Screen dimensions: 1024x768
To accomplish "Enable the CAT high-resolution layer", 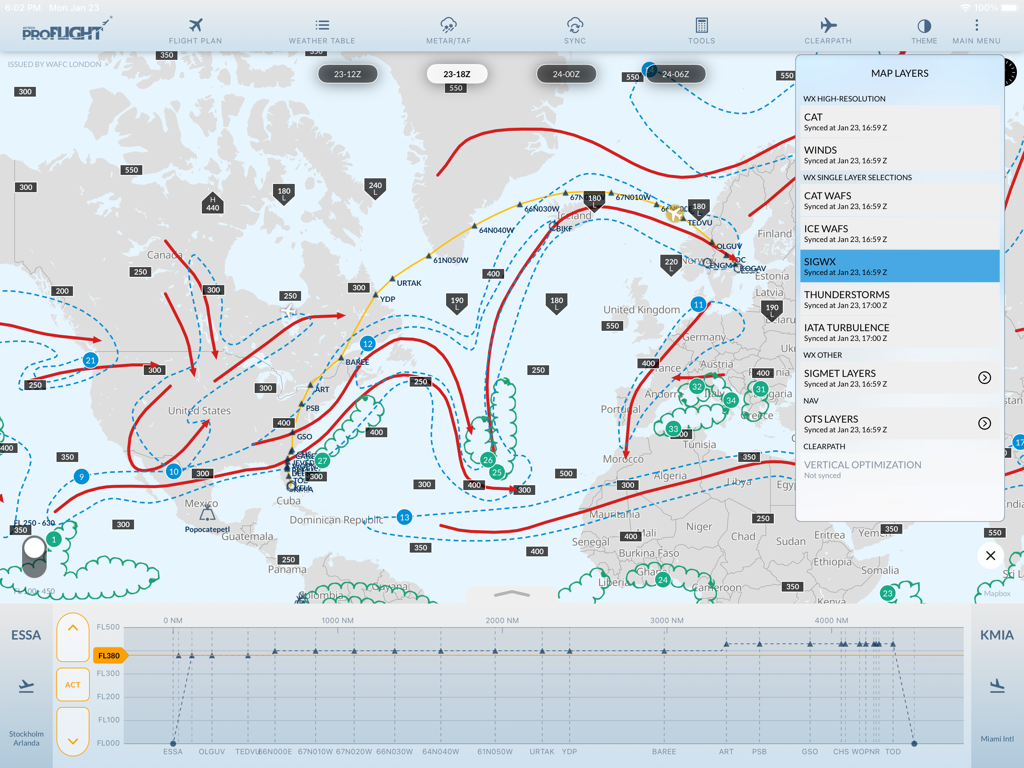I will (x=898, y=120).
